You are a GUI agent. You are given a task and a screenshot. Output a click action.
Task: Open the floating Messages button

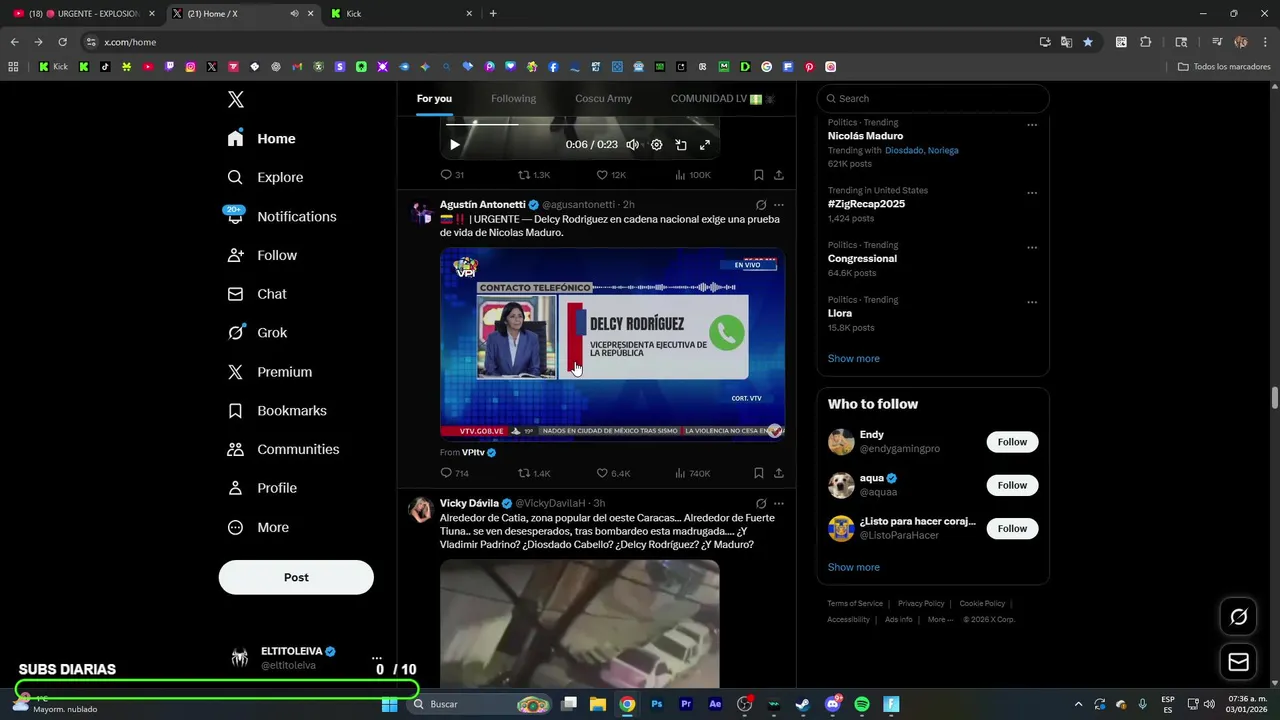pyautogui.click(x=1239, y=662)
